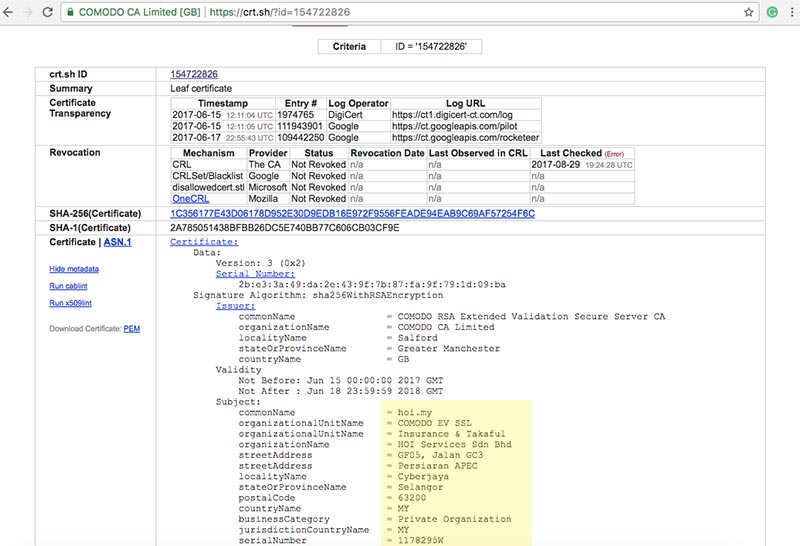800x546 pixels.
Task: Select the subject serialNumber 1178295W
Action: tap(420, 540)
